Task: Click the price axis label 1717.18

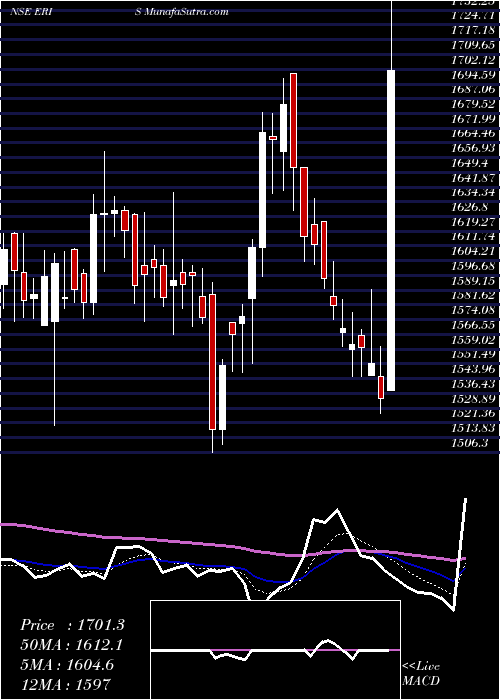Action: [474, 31]
